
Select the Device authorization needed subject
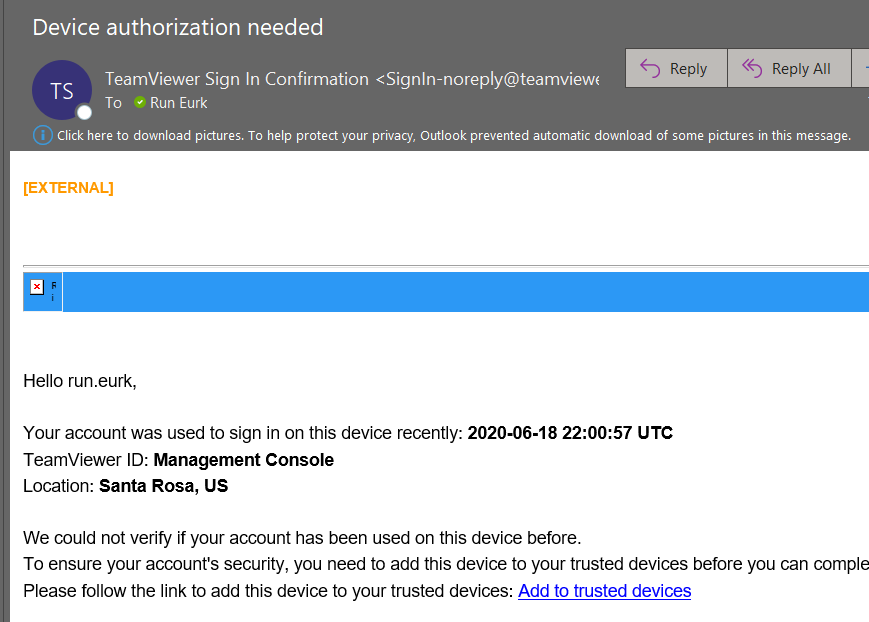178,27
